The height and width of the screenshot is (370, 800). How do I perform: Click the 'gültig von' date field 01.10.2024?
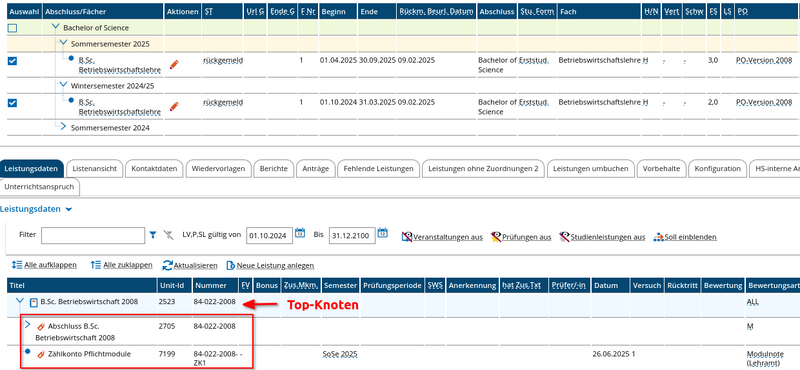[269, 235]
